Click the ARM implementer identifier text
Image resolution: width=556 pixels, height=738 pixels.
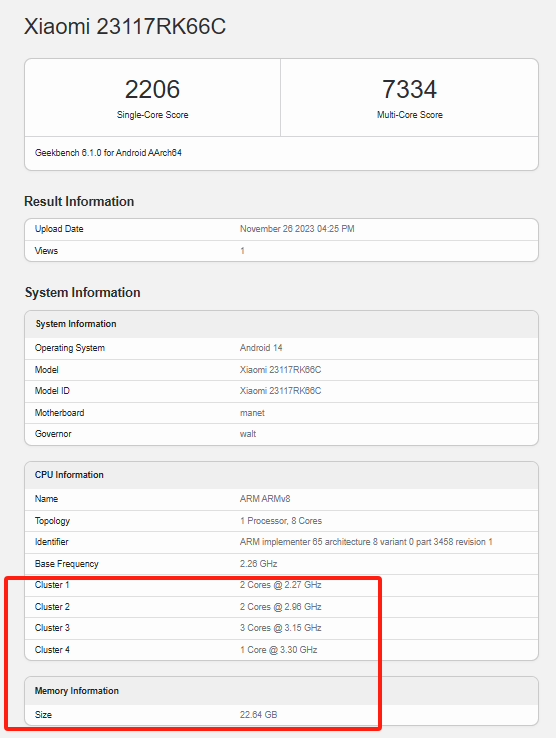(366, 542)
